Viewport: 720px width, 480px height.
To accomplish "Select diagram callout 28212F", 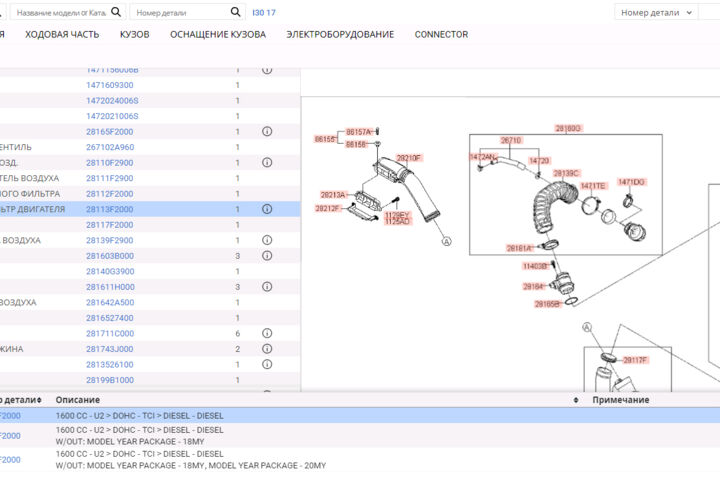I will tap(327, 209).
